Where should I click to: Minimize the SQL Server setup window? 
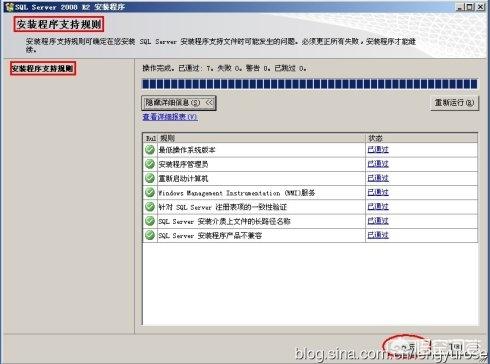460,7
